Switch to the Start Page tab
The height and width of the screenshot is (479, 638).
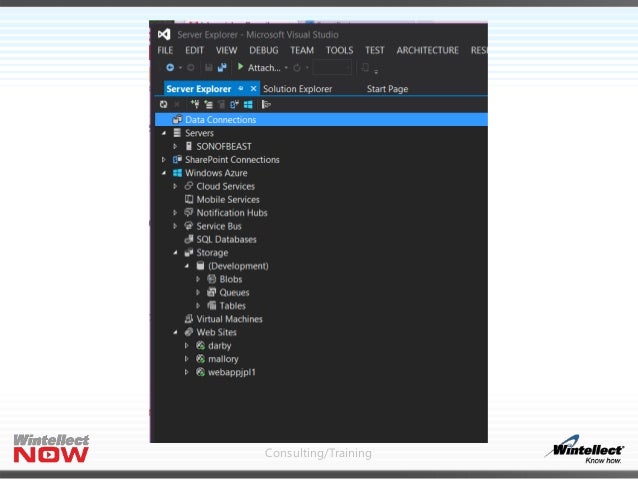(x=387, y=89)
